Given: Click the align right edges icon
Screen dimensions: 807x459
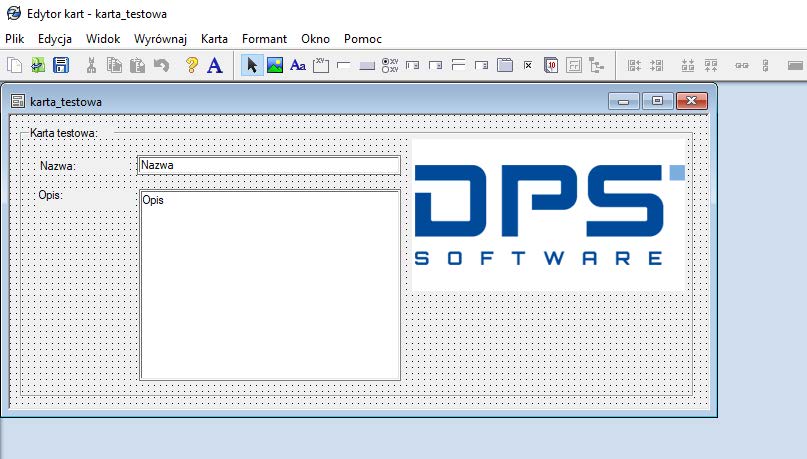Looking at the screenshot, I should (657, 65).
